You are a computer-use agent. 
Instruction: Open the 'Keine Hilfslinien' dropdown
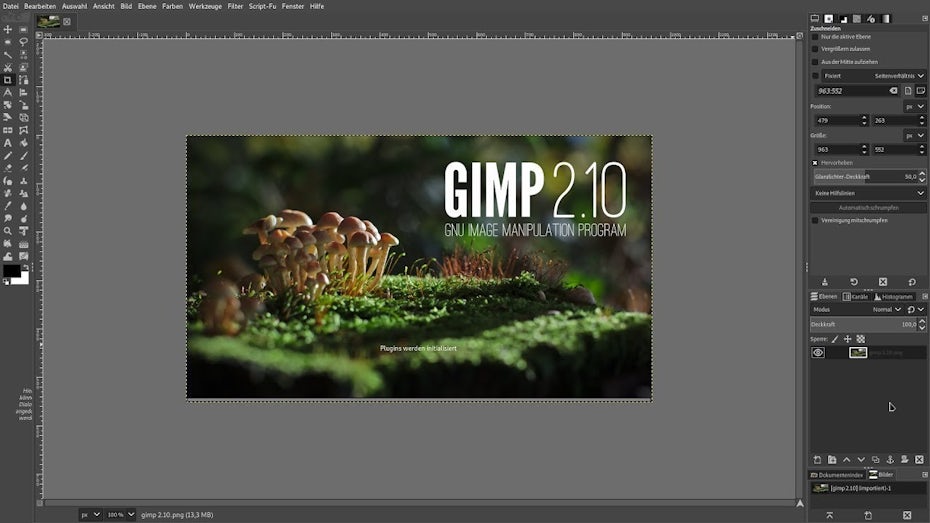[x=869, y=193]
